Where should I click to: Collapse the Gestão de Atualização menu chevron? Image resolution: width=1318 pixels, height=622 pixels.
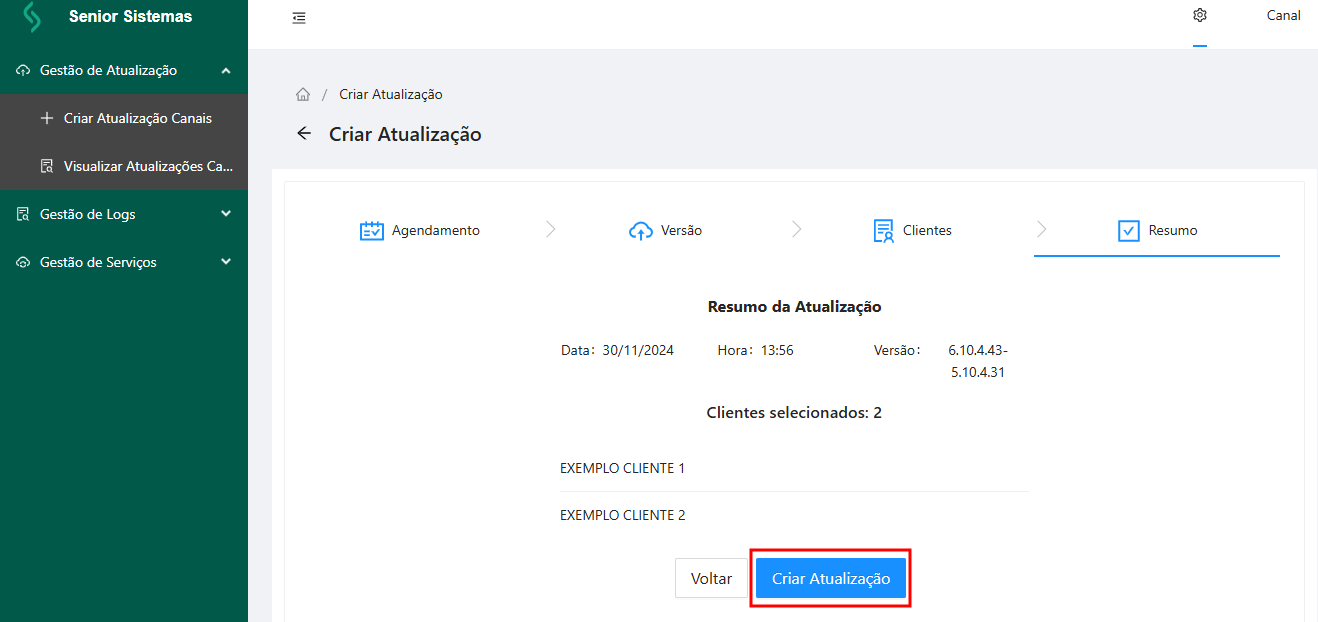[x=226, y=70]
